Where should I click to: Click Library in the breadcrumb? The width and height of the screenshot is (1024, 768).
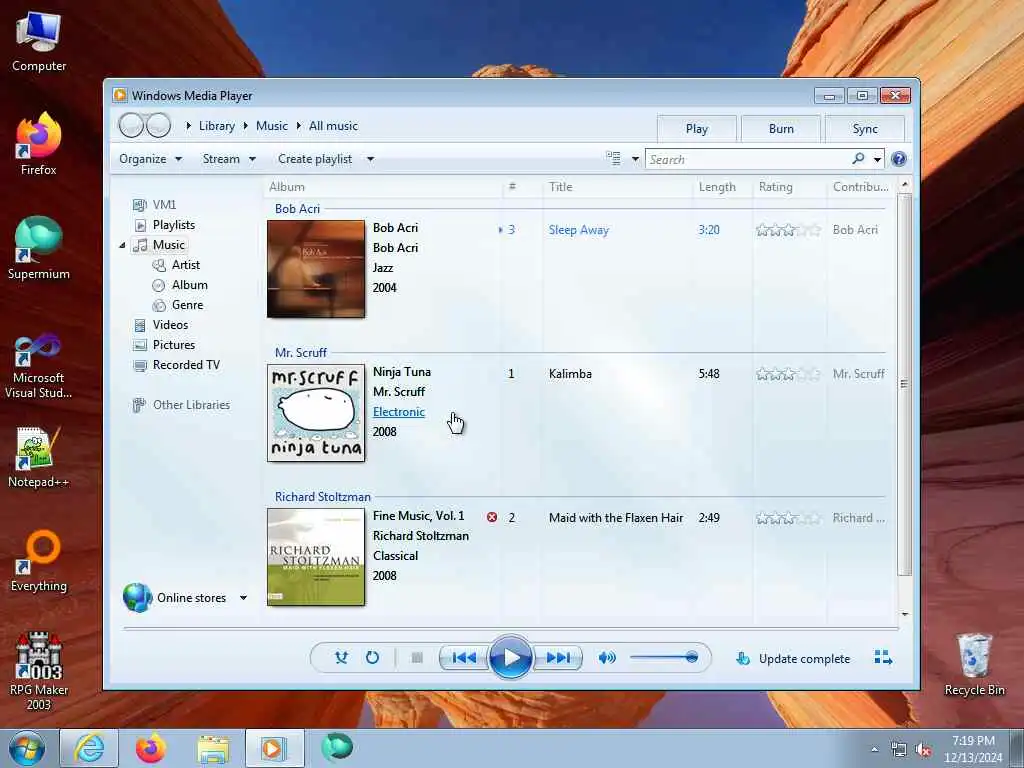click(x=217, y=126)
